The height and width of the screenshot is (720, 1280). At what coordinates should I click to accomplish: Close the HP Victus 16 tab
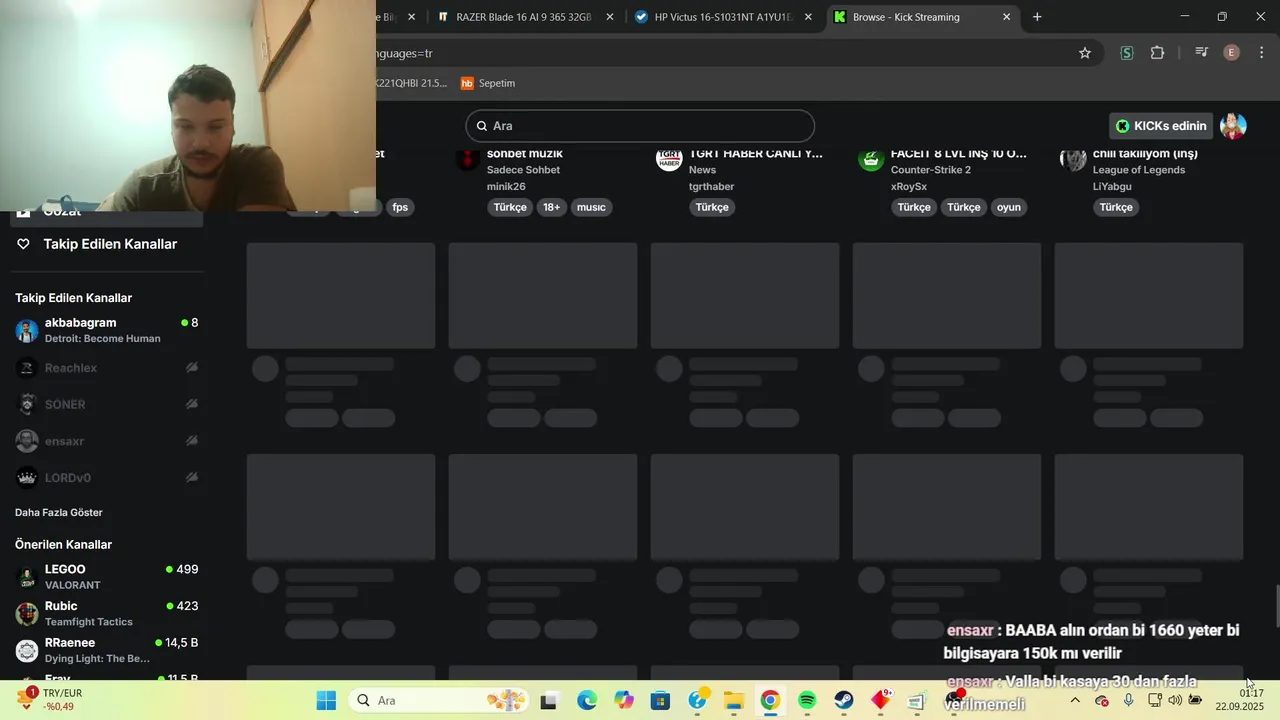(x=808, y=17)
